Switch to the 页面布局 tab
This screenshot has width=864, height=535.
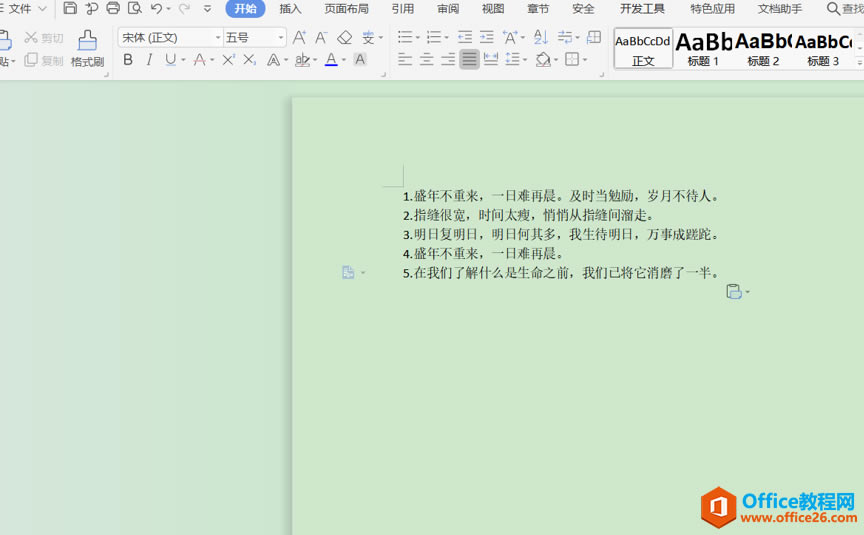pyautogui.click(x=347, y=9)
